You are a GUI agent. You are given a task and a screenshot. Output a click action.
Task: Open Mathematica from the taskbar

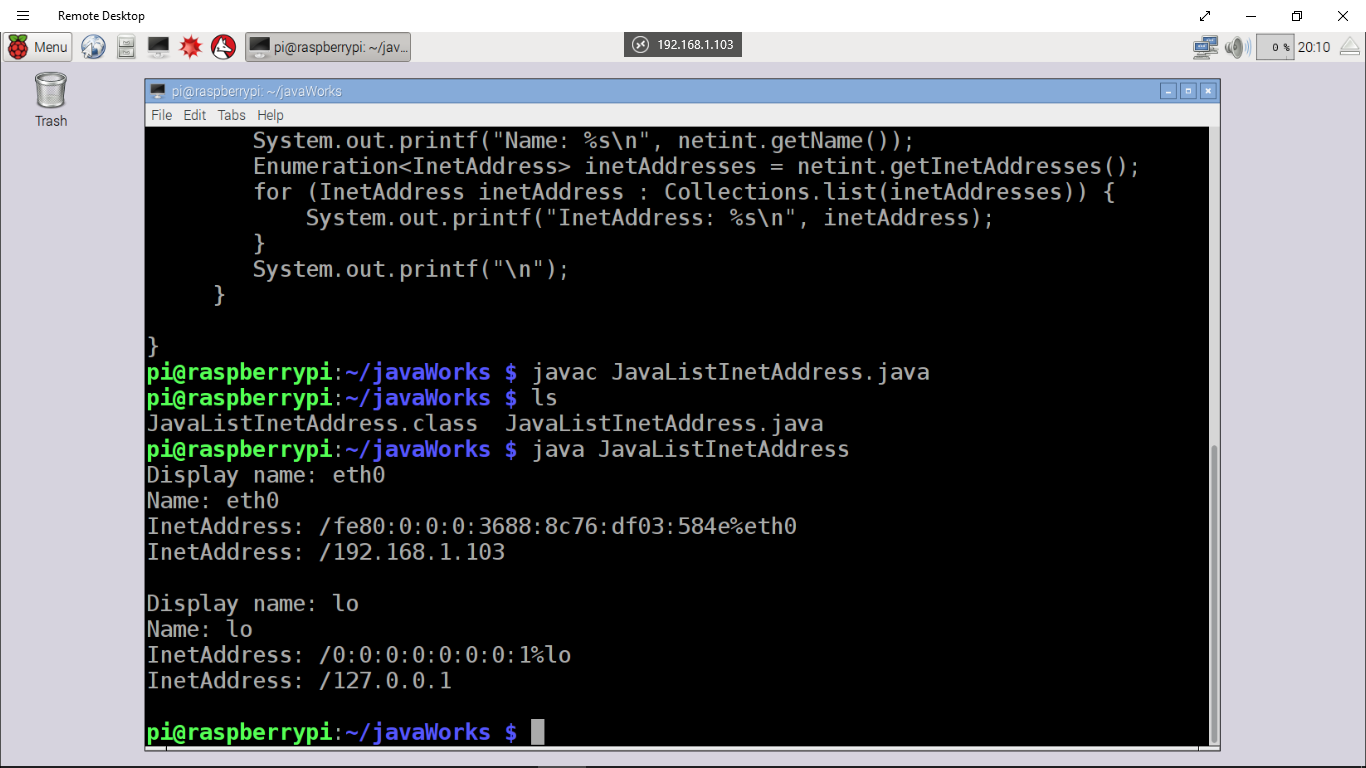click(x=190, y=47)
